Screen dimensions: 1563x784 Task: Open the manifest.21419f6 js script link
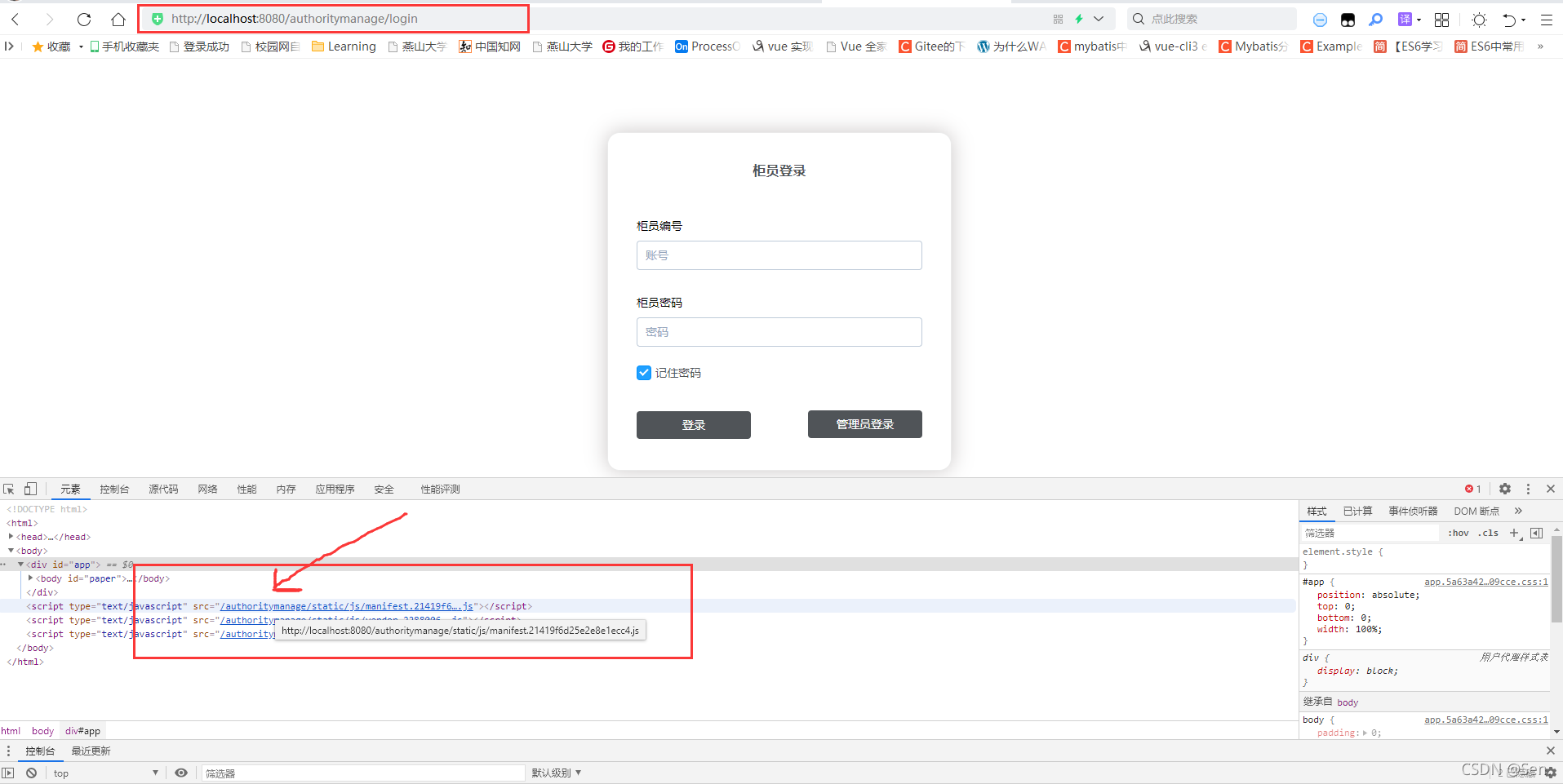(x=347, y=606)
